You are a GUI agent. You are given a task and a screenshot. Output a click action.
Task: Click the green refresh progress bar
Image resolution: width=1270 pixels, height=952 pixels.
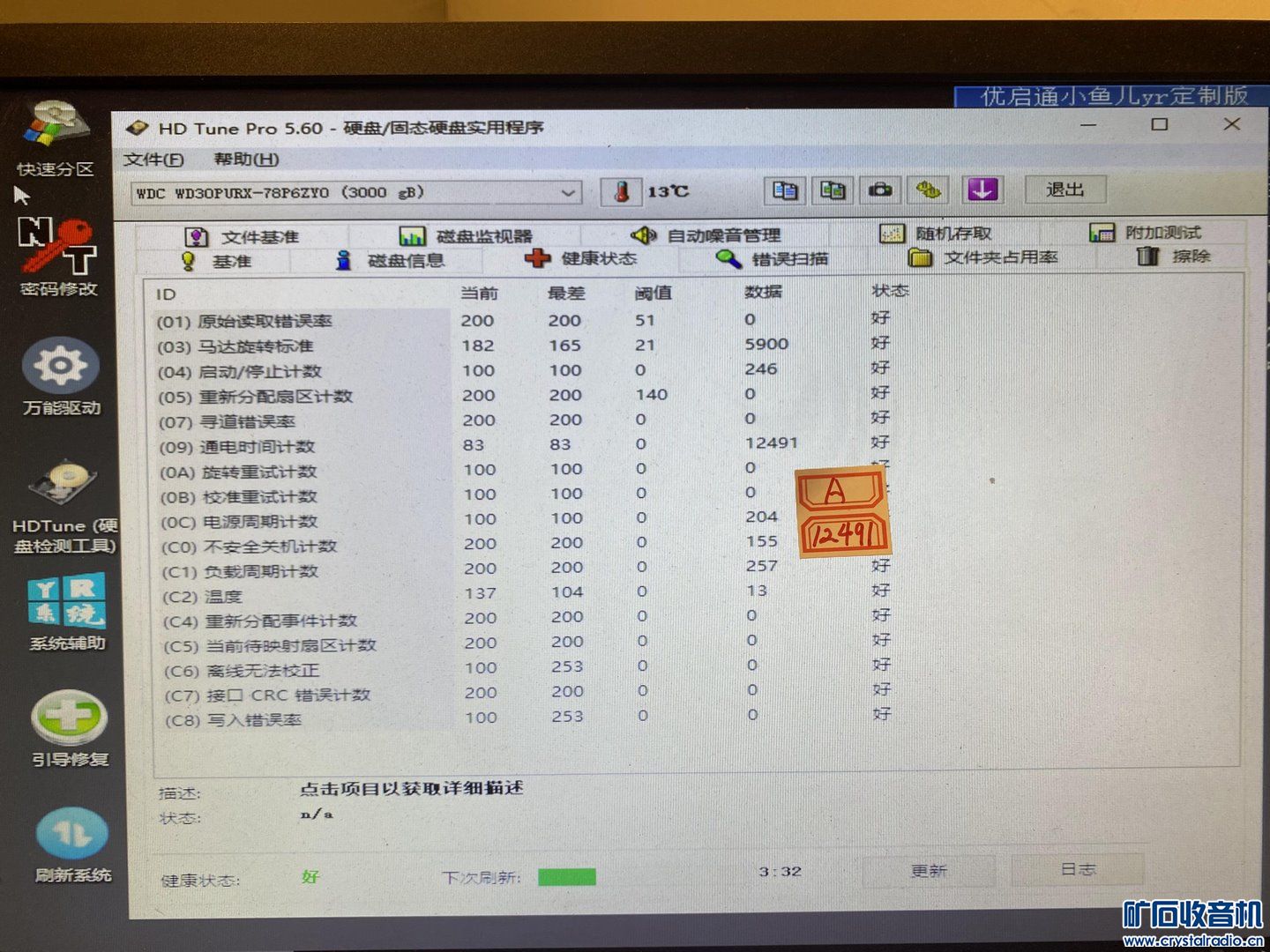click(x=566, y=877)
